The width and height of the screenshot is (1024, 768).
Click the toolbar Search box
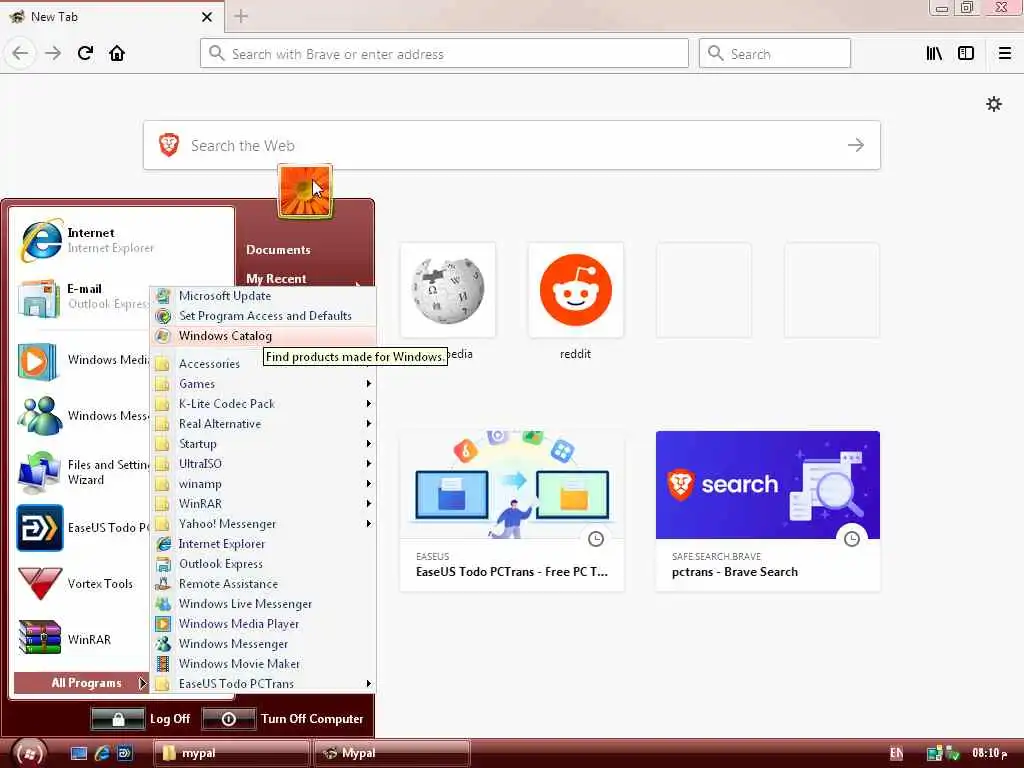tap(775, 54)
